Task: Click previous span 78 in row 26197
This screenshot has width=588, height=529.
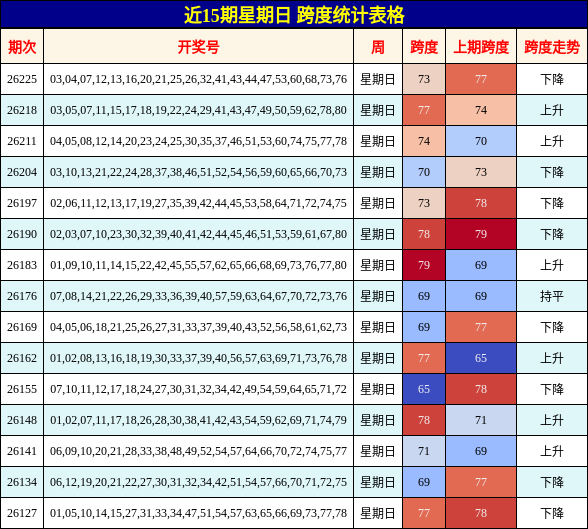Action: [481, 203]
